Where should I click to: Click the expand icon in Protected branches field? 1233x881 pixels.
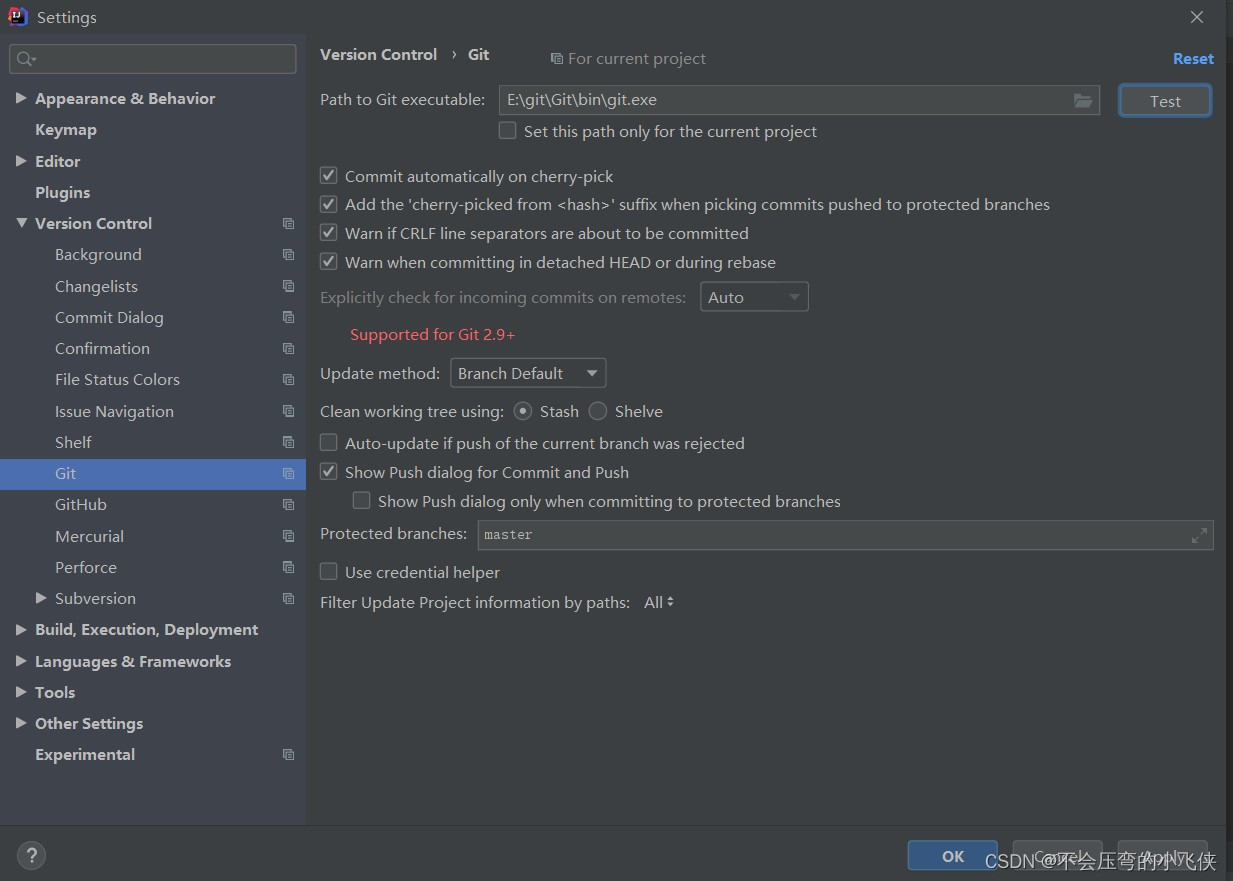coord(1199,536)
